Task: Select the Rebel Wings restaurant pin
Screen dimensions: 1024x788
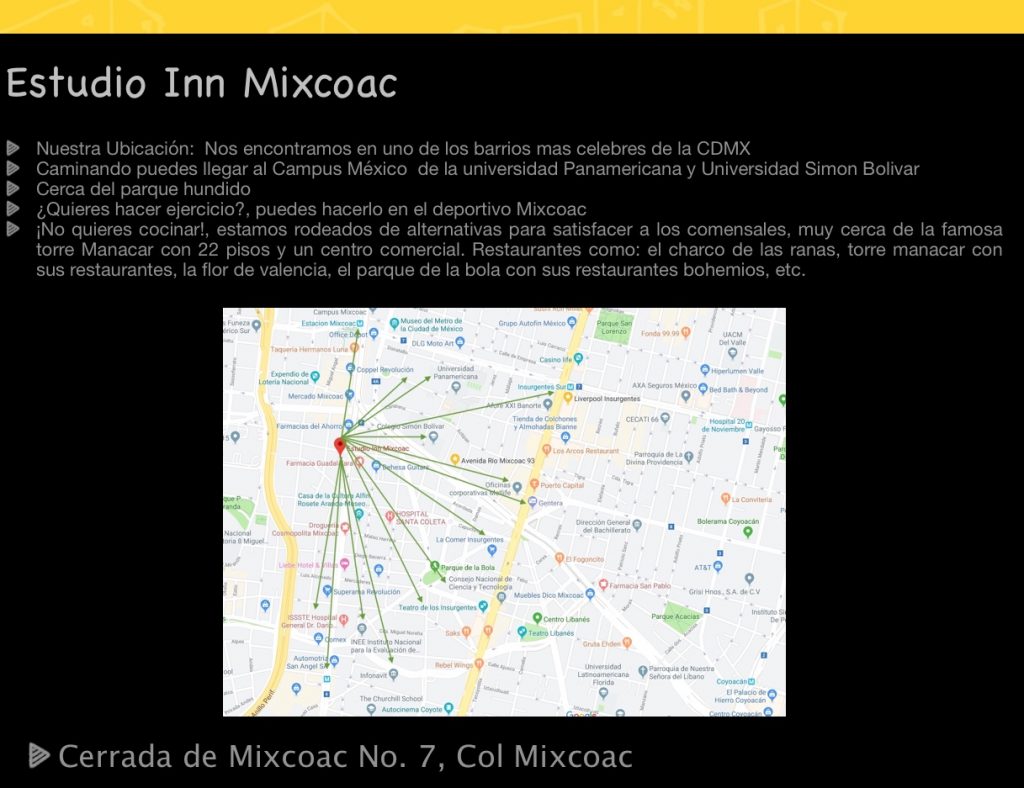Action: [x=479, y=665]
